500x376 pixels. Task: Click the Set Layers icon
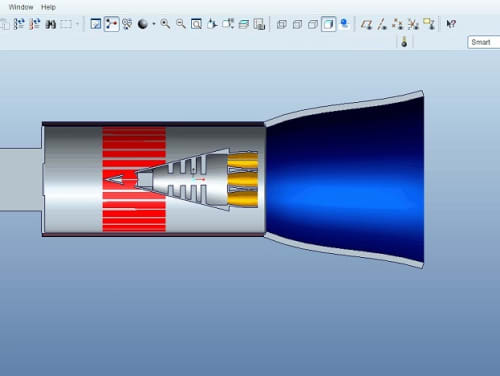[x=244, y=24]
